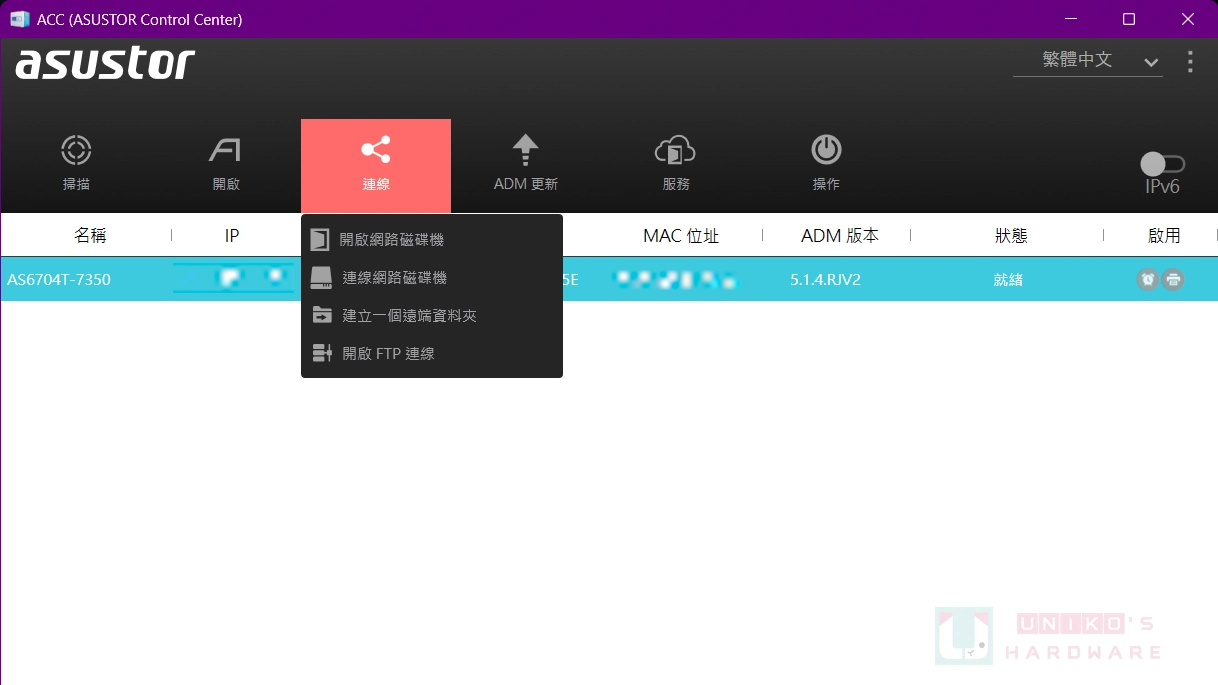Click the ACC app icon in title bar
This screenshot has width=1218, height=685.
[x=19, y=19]
